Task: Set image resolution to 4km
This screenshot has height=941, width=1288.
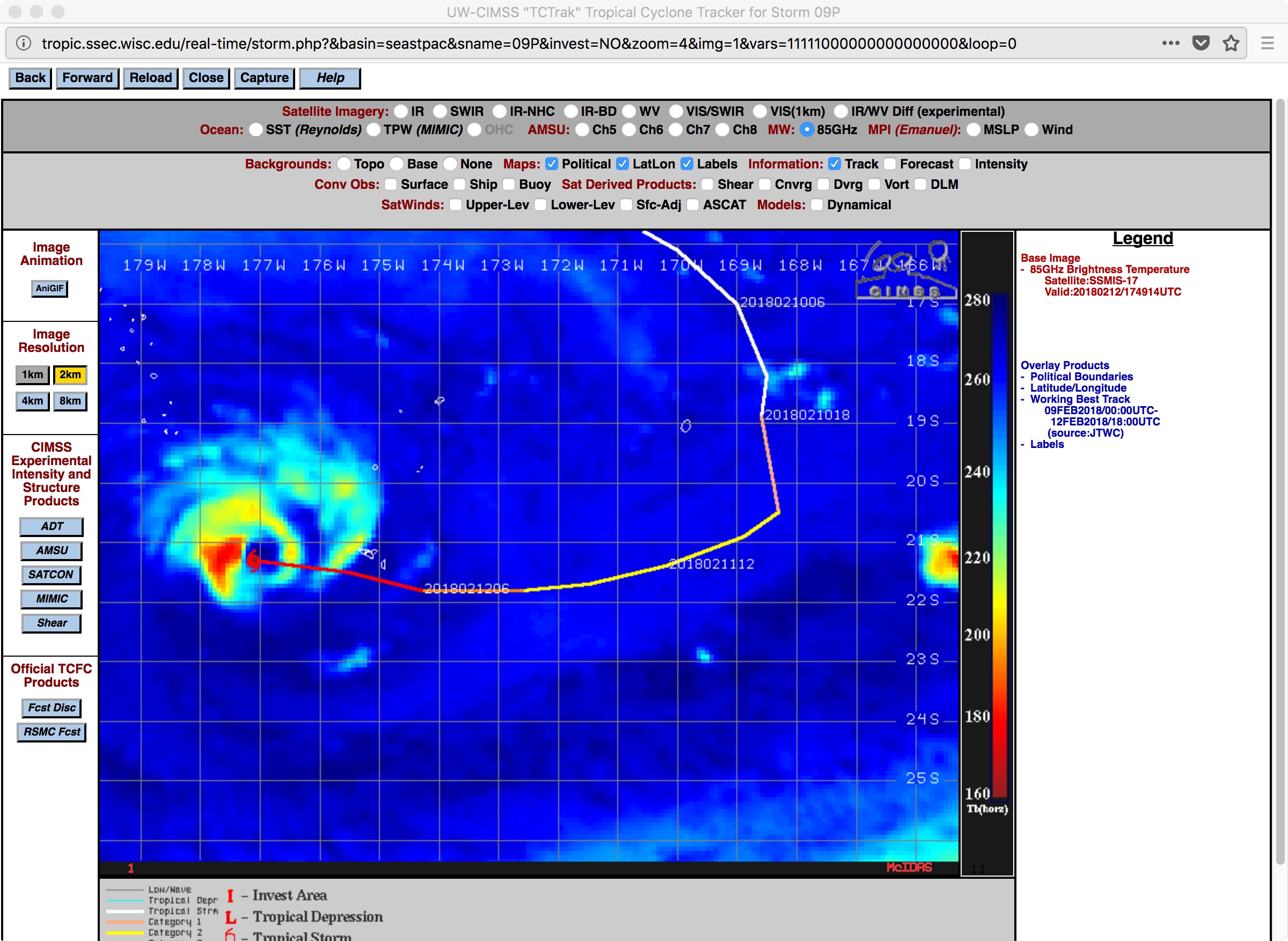Action: pos(33,401)
